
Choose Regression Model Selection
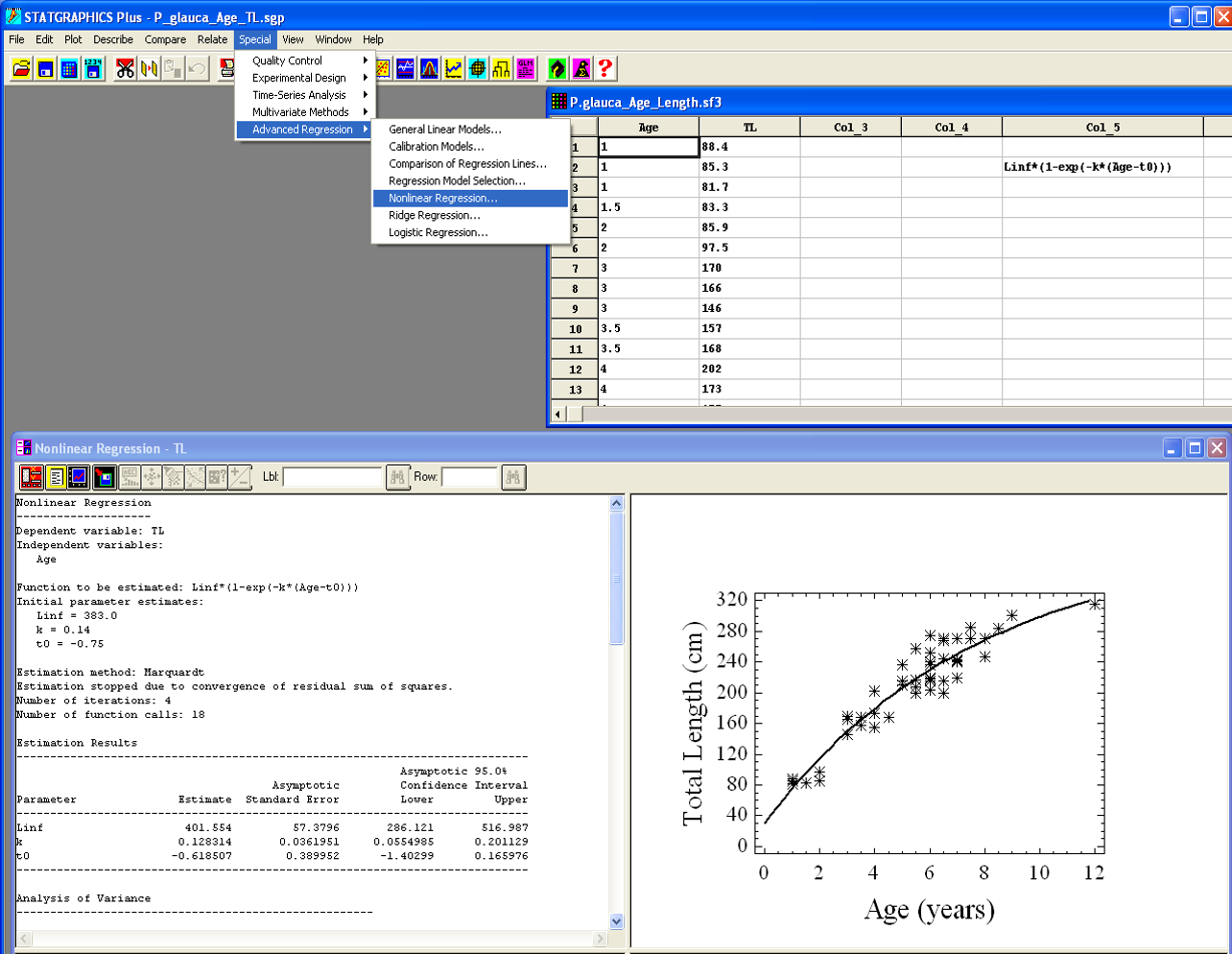pyautogui.click(x=470, y=180)
